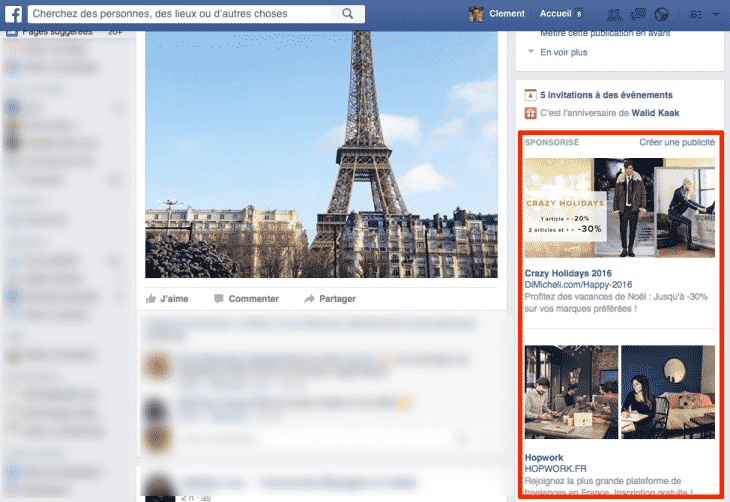
Task: Expand the account dropdown arrow
Action: [x=716, y=14]
